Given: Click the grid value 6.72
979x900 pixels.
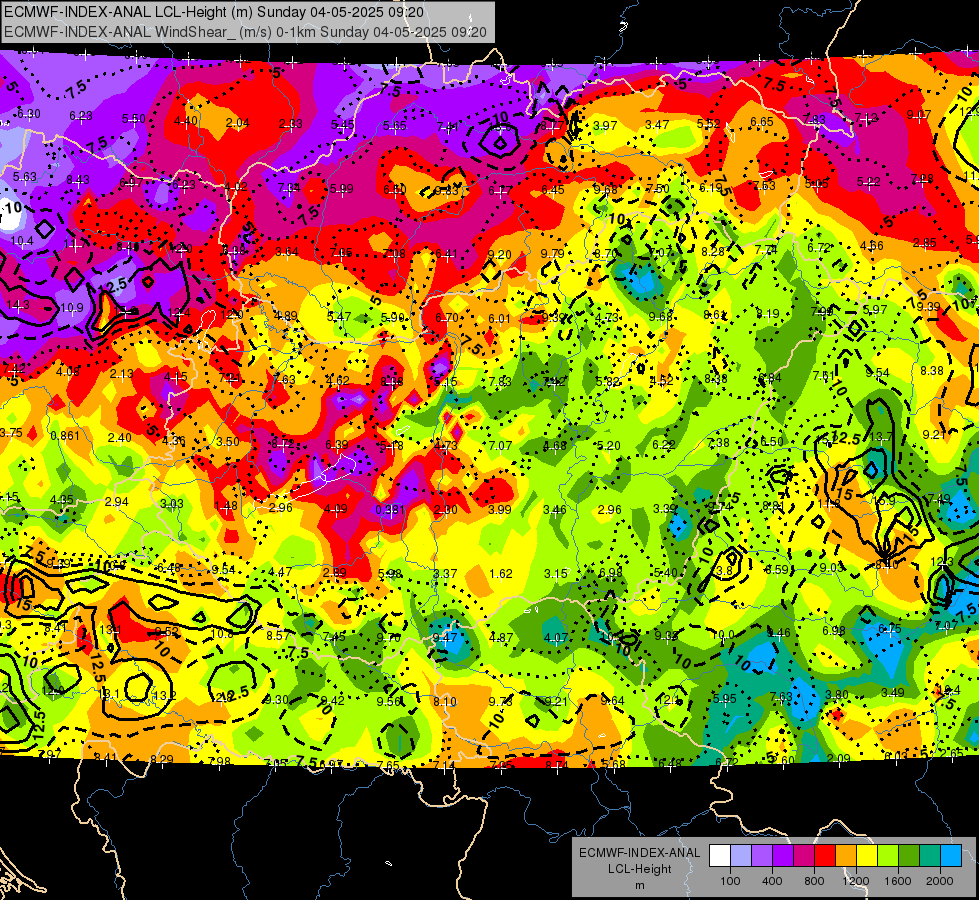Looking at the screenshot, I should (x=819, y=248).
